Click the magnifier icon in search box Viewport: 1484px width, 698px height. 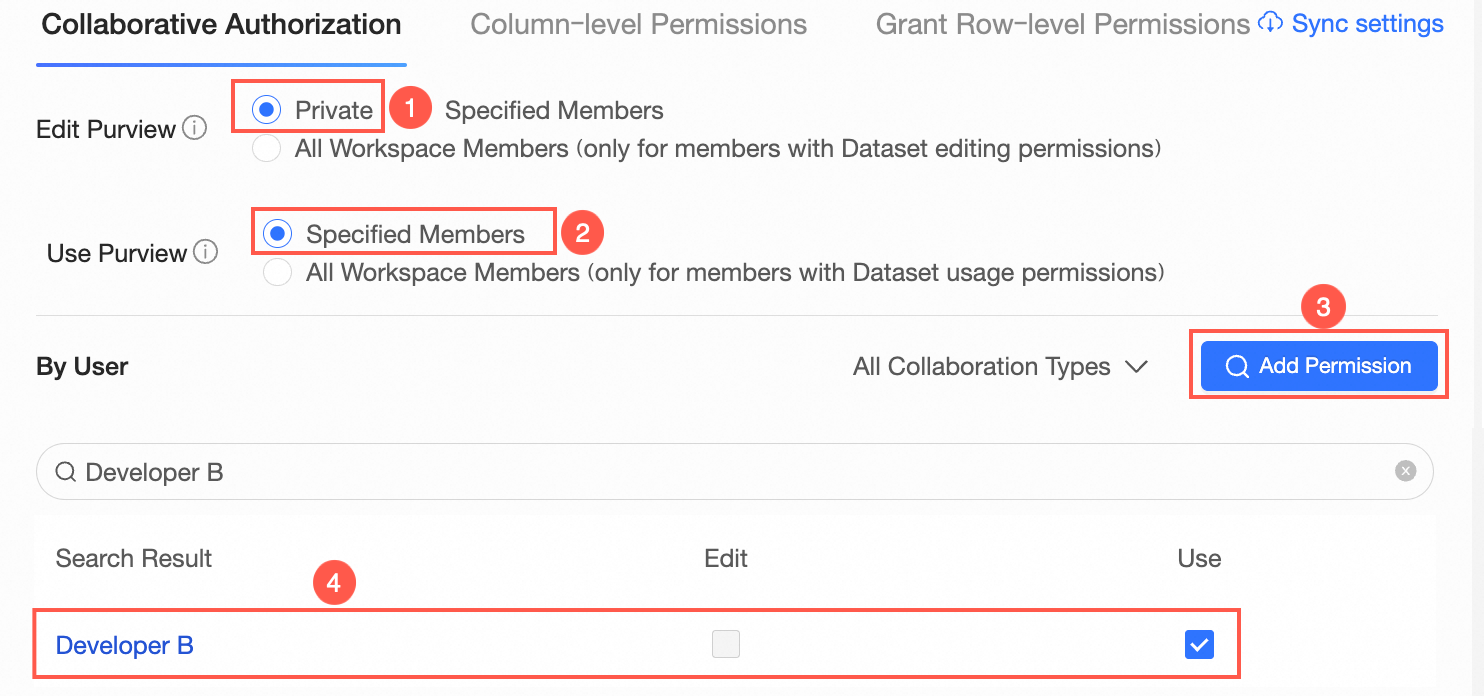coord(66,472)
